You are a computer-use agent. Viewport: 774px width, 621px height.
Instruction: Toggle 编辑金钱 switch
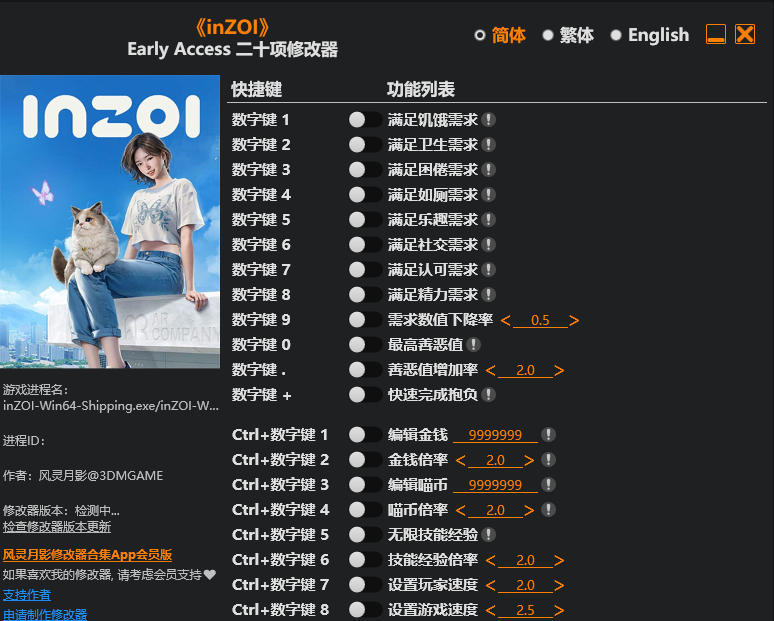pos(365,434)
